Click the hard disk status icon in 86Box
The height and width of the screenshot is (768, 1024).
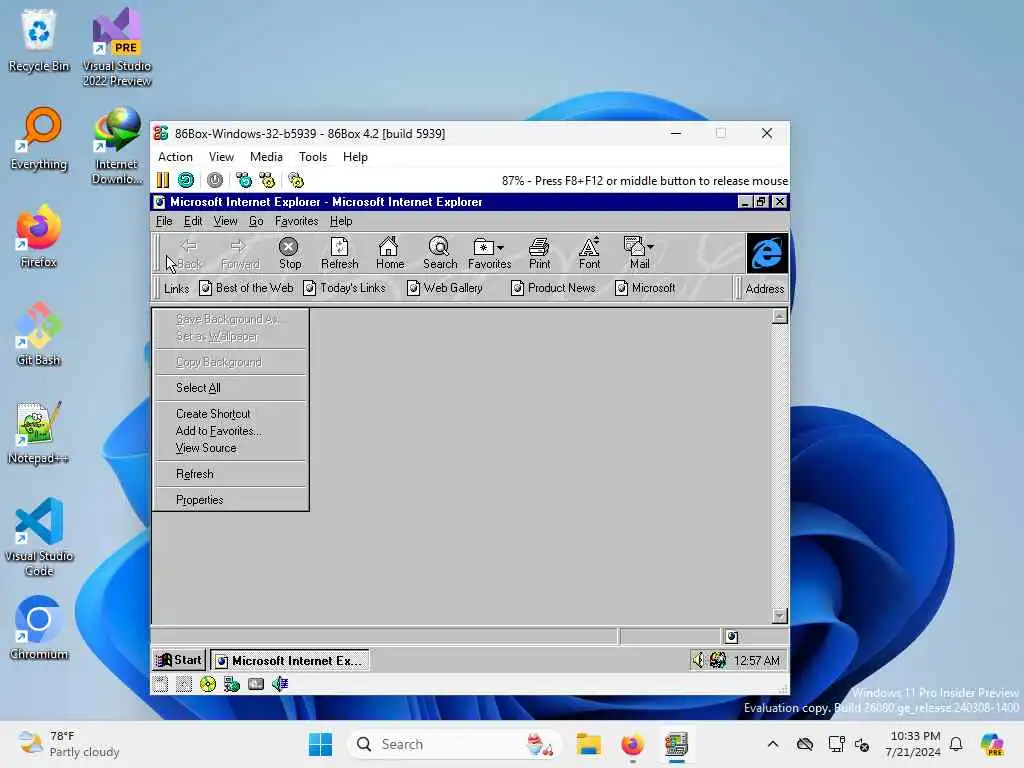tap(256, 684)
